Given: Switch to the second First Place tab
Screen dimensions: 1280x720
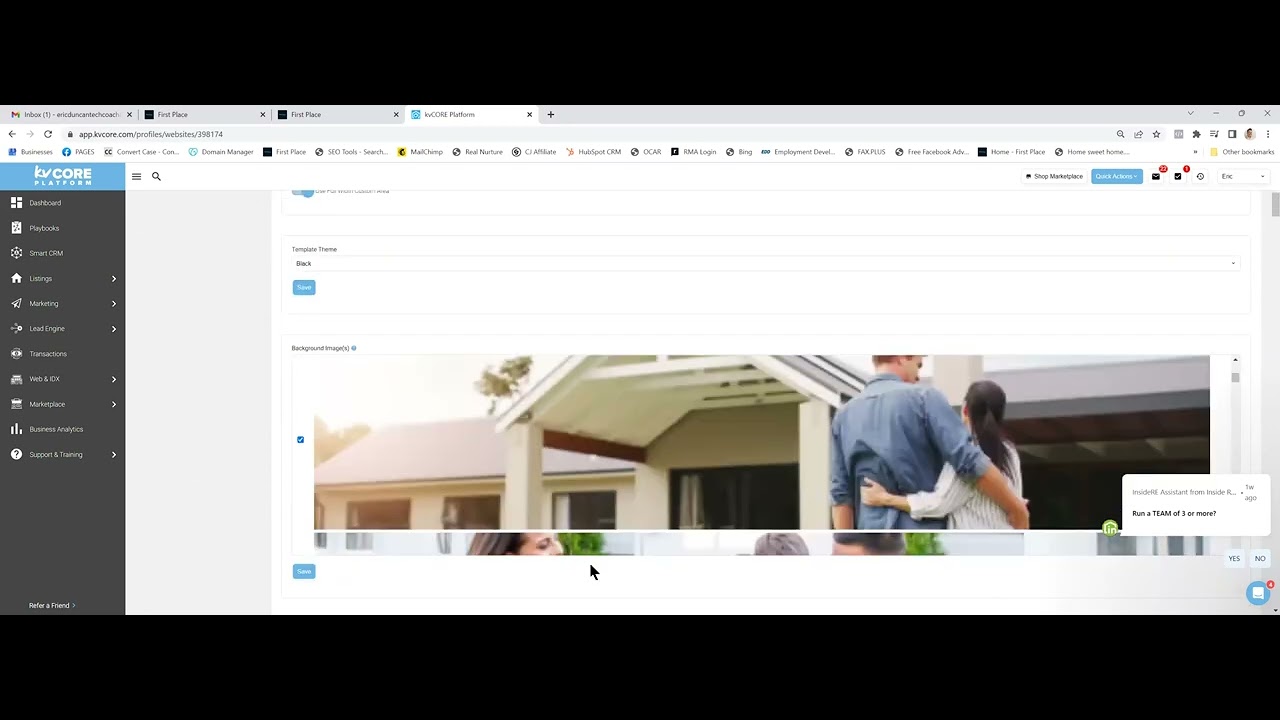Looking at the screenshot, I should (x=338, y=114).
